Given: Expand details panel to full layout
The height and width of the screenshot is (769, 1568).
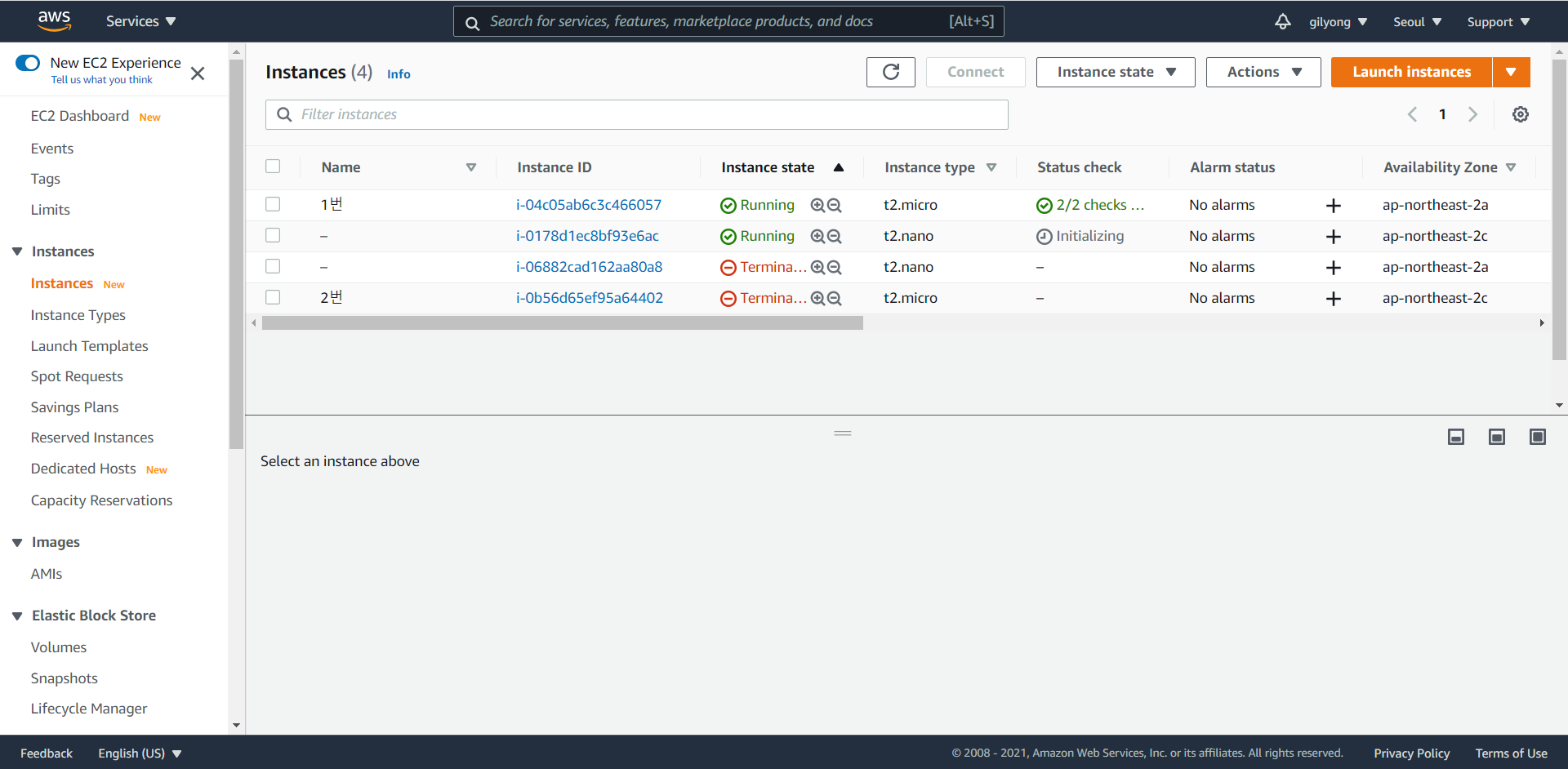Looking at the screenshot, I should click(x=1538, y=437).
